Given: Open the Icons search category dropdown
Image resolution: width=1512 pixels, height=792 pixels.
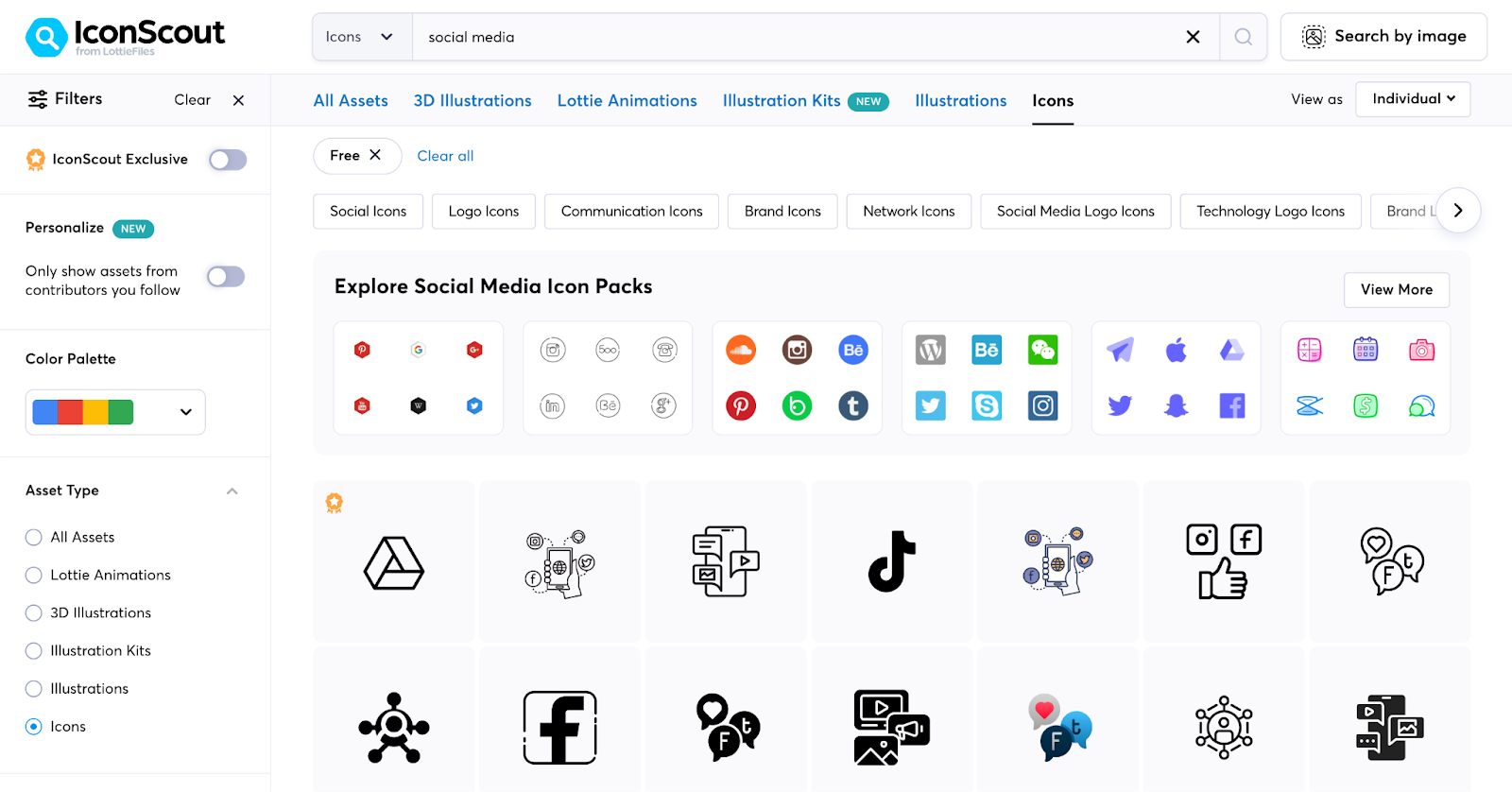Looking at the screenshot, I should pos(362,37).
